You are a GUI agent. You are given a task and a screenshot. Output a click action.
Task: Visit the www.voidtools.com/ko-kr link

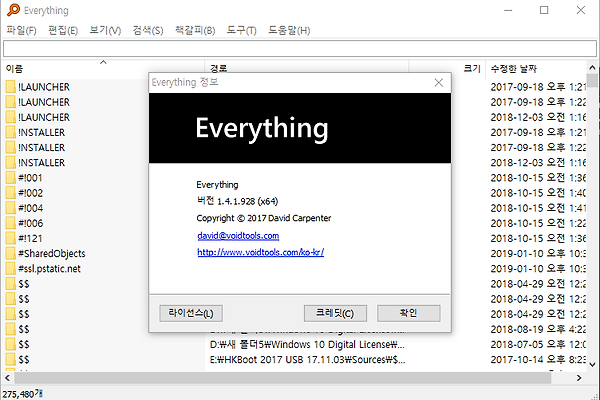260,252
